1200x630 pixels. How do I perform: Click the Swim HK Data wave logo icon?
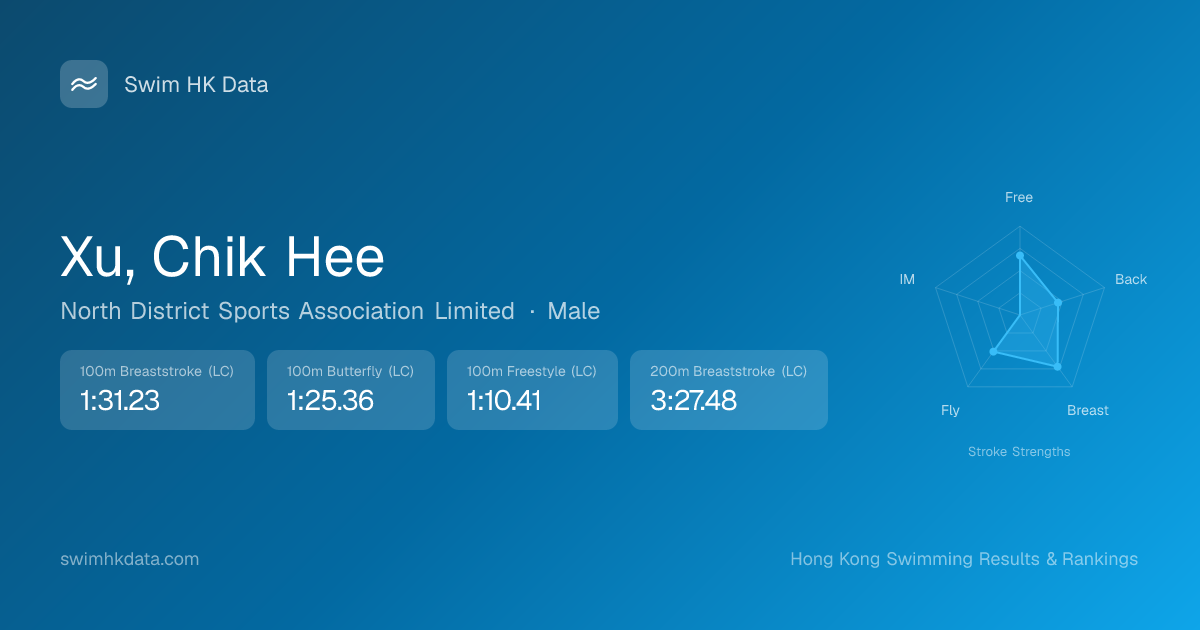pyautogui.click(x=84, y=84)
